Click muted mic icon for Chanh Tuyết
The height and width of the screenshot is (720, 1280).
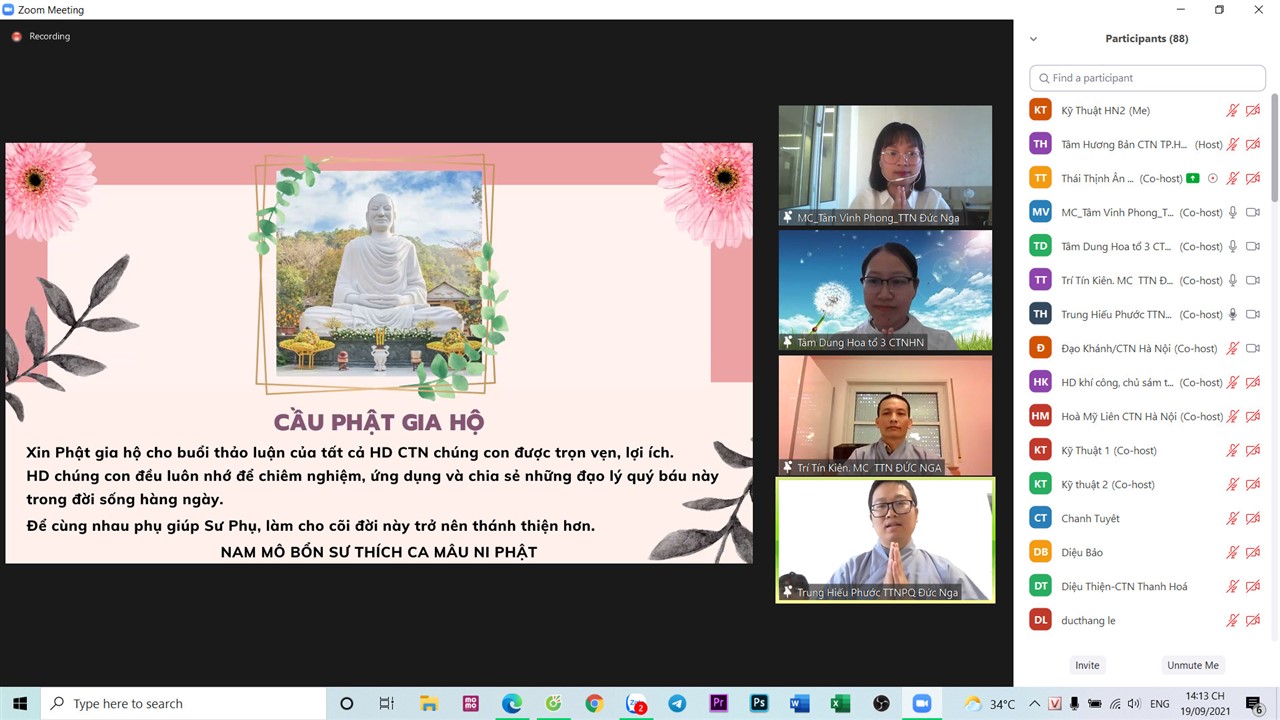click(1233, 519)
